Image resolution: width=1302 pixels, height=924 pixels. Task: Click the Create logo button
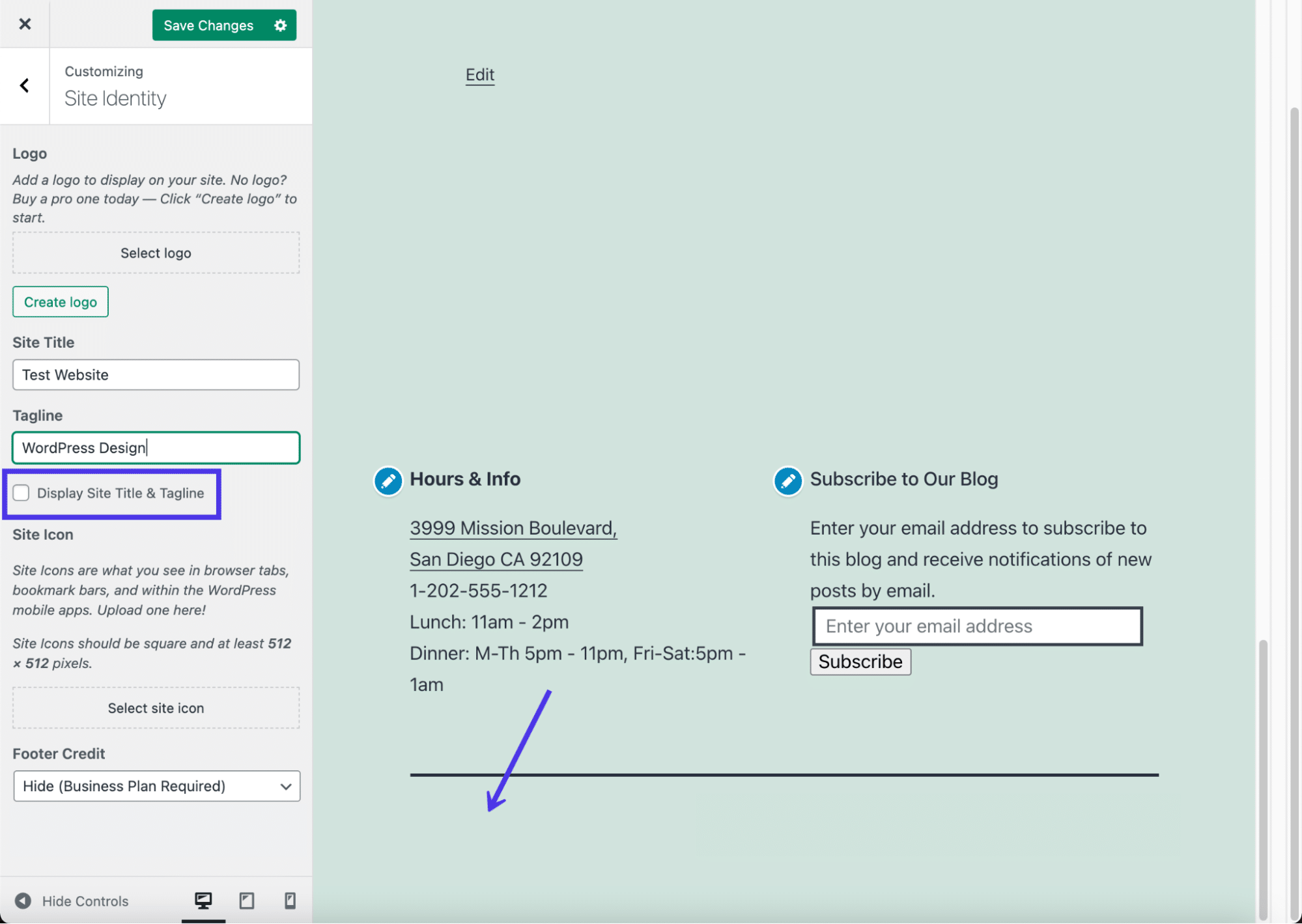[x=61, y=302]
